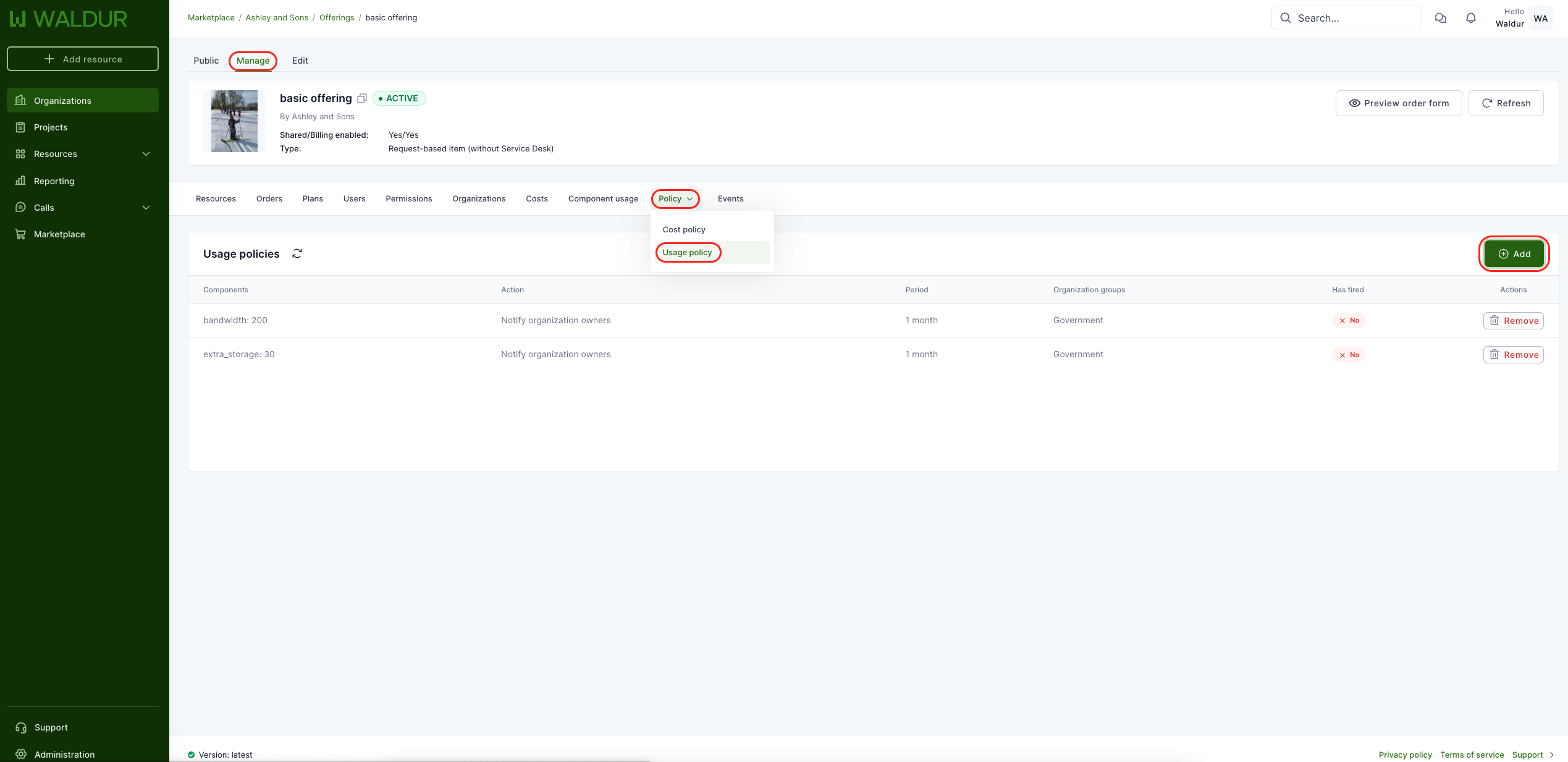Viewport: 1568px width, 762px height.
Task: Open the notifications bell icon
Action: 1470,18
